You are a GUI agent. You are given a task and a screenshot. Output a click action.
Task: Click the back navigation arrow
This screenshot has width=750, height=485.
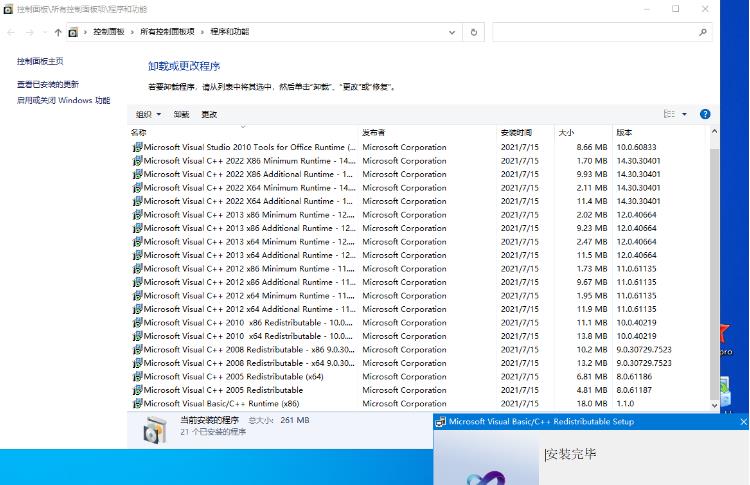[9, 32]
